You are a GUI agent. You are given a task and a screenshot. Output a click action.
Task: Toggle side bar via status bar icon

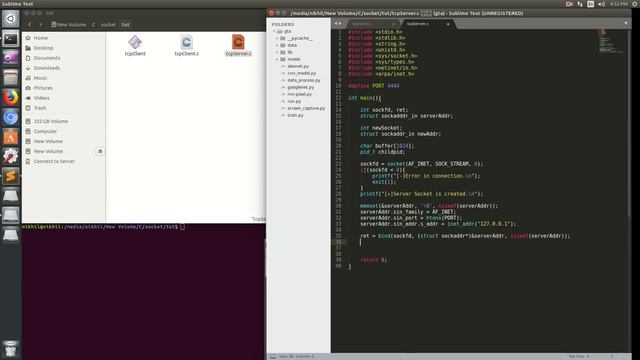(273, 356)
